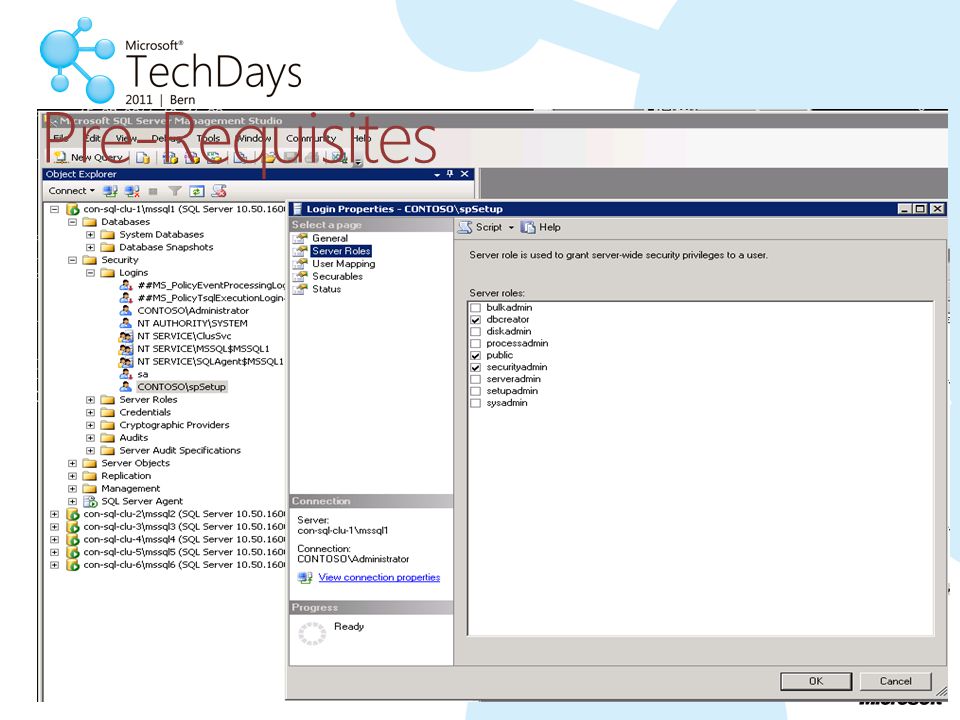This screenshot has width=960, height=720.
Task: Open the Connect dropdown in Object Explorer
Action: click(72, 191)
